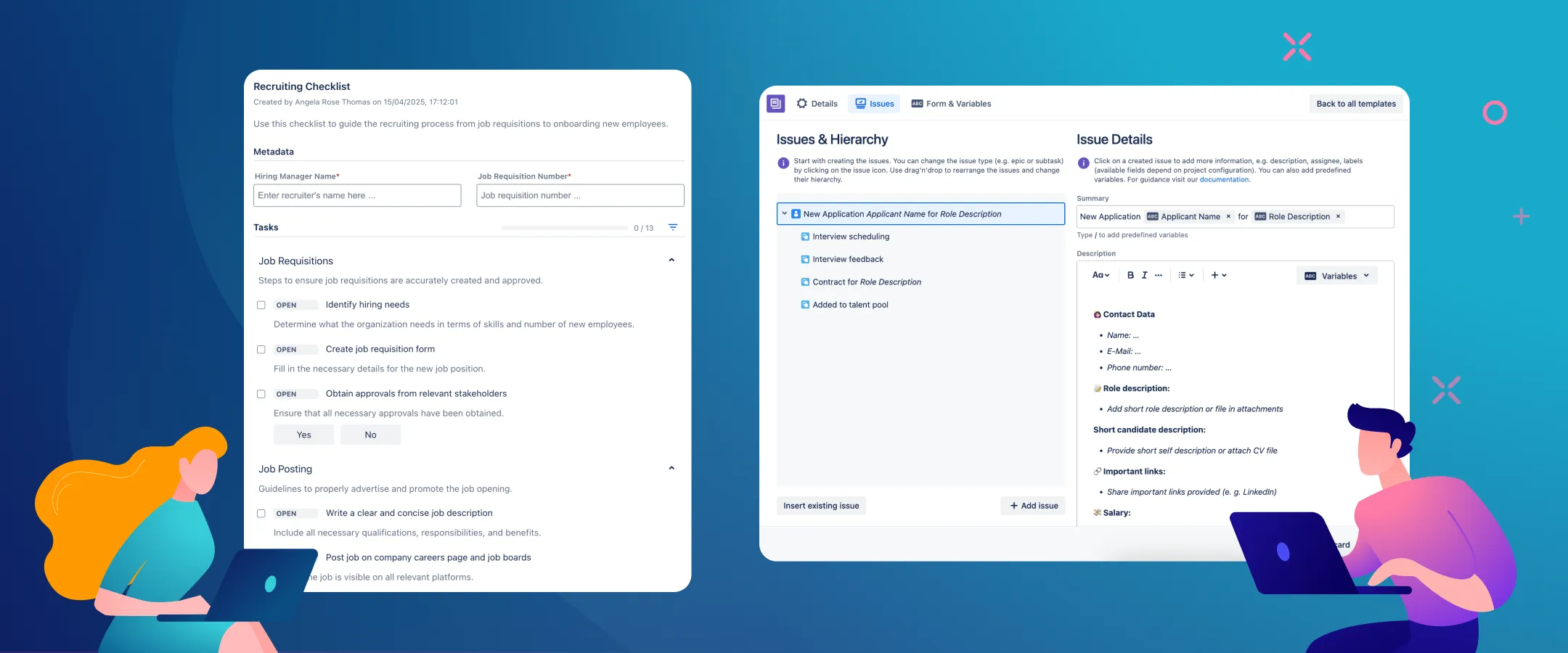The height and width of the screenshot is (653, 1568).
Task: Click OPEN status of Create job requisition form
Action: click(x=295, y=350)
